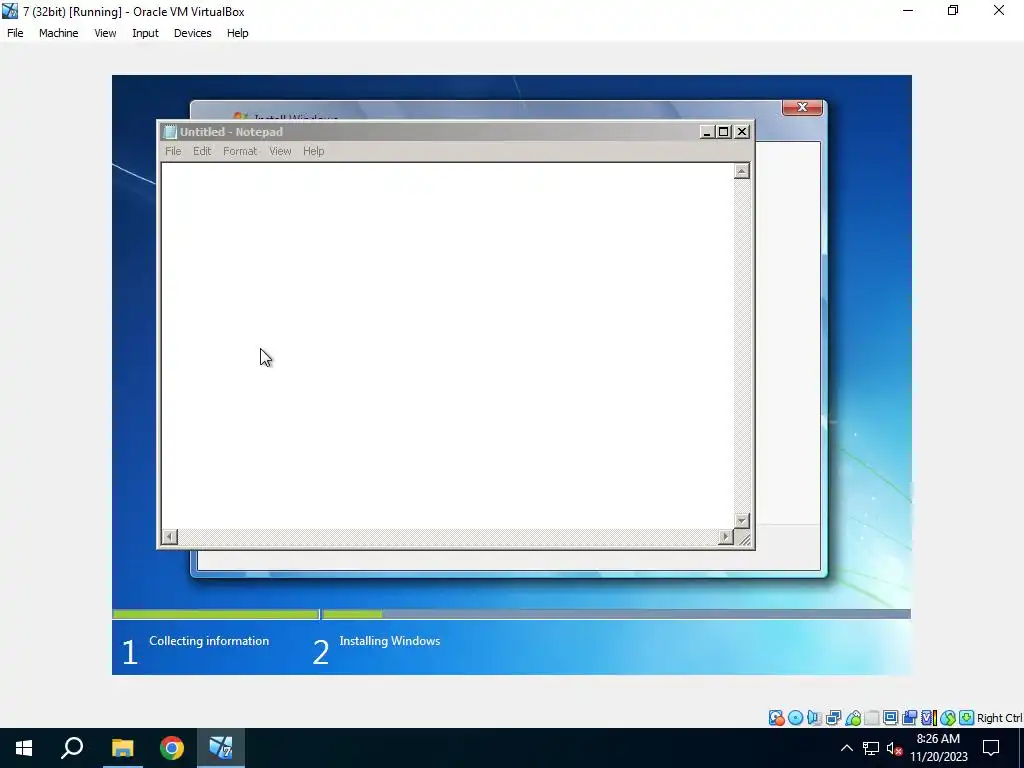The image size is (1024, 768).
Task: Click USB devices indicator icon
Action: 853,718
